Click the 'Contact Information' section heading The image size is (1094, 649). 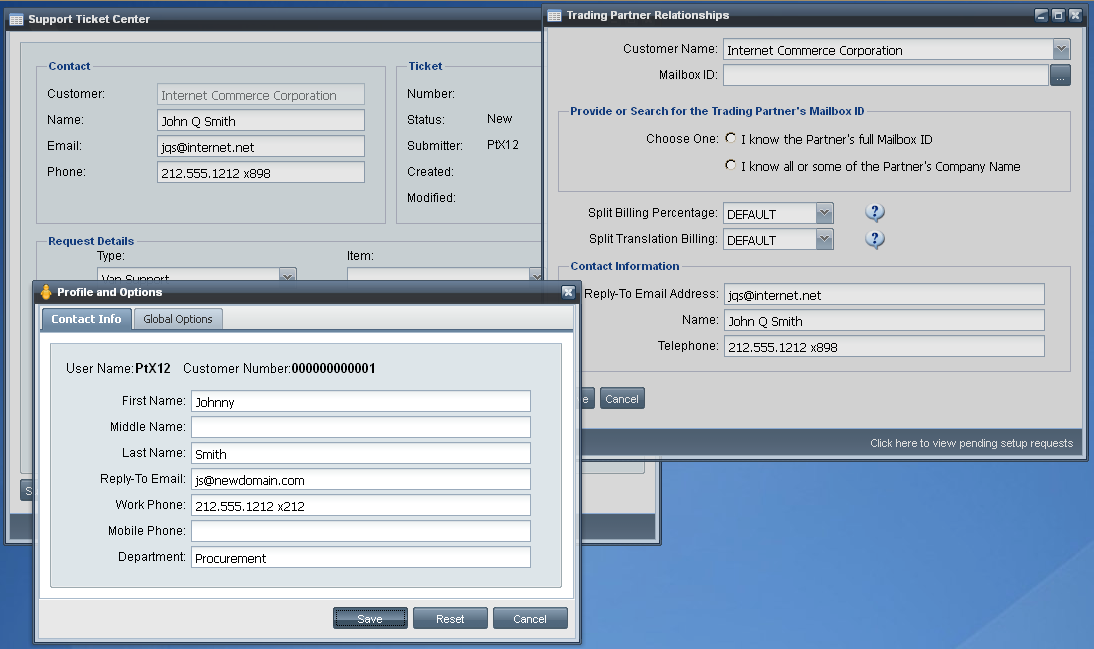pos(624,266)
